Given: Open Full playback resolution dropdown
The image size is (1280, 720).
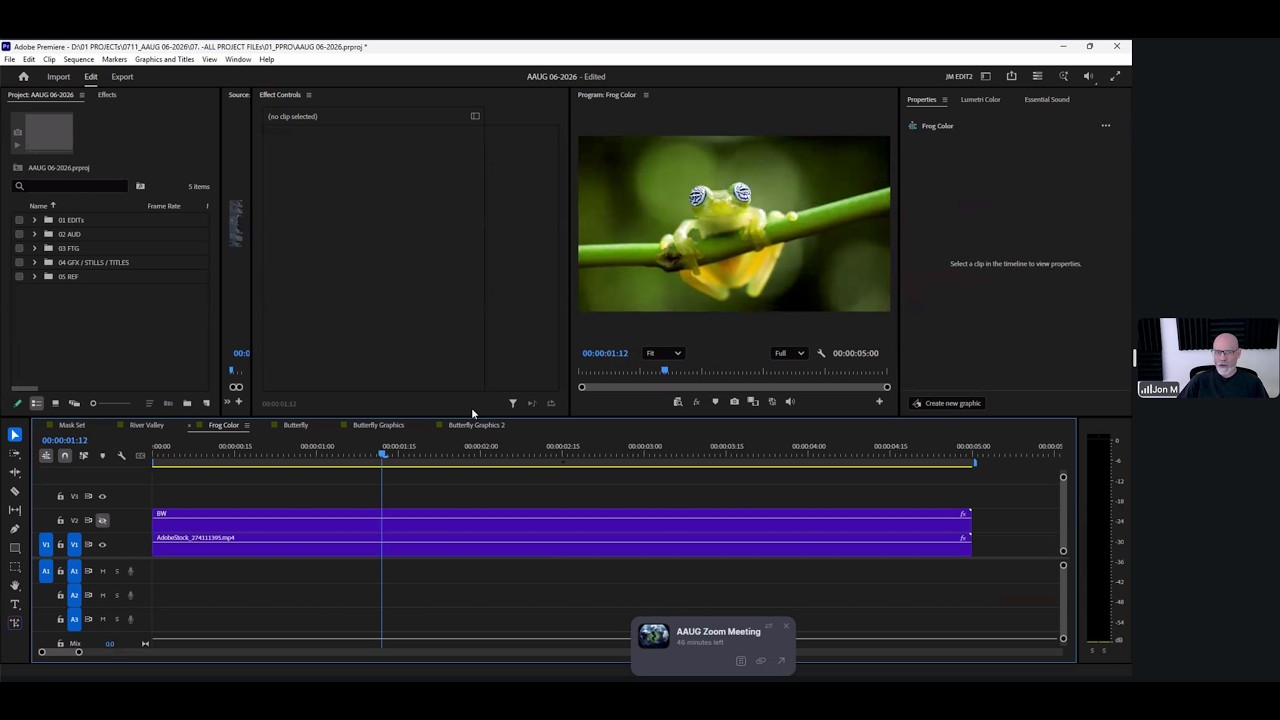Looking at the screenshot, I should click(x=788, y=353).
